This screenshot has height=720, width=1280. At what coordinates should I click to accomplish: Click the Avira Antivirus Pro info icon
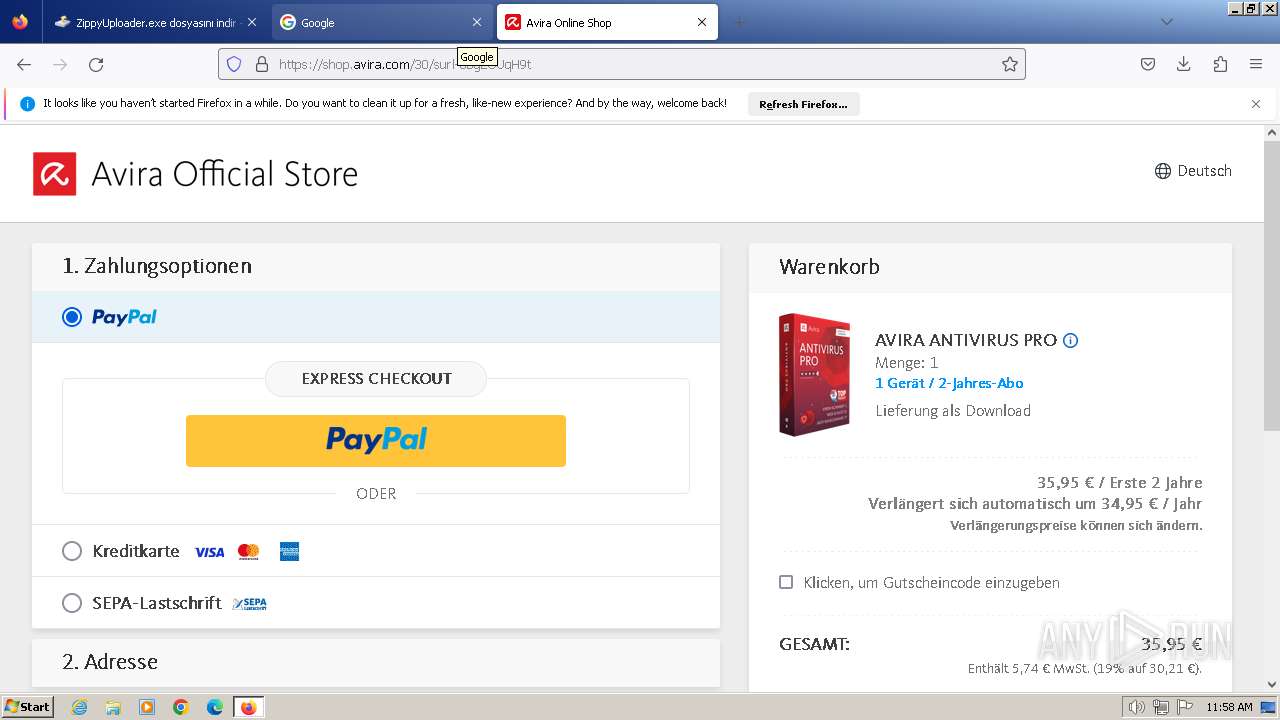[x=1070, y=340]
